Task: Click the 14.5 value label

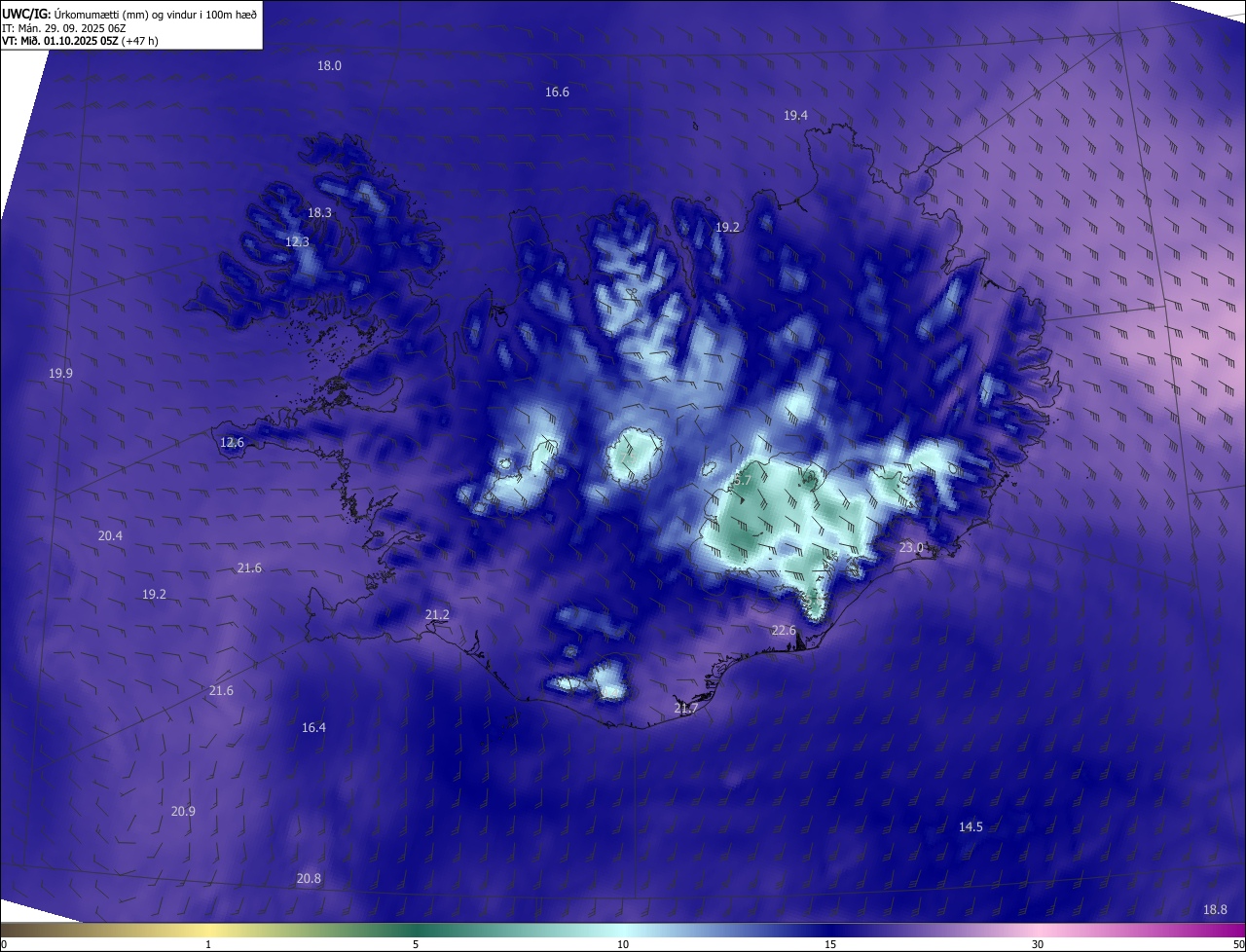Action: [971, 827]
